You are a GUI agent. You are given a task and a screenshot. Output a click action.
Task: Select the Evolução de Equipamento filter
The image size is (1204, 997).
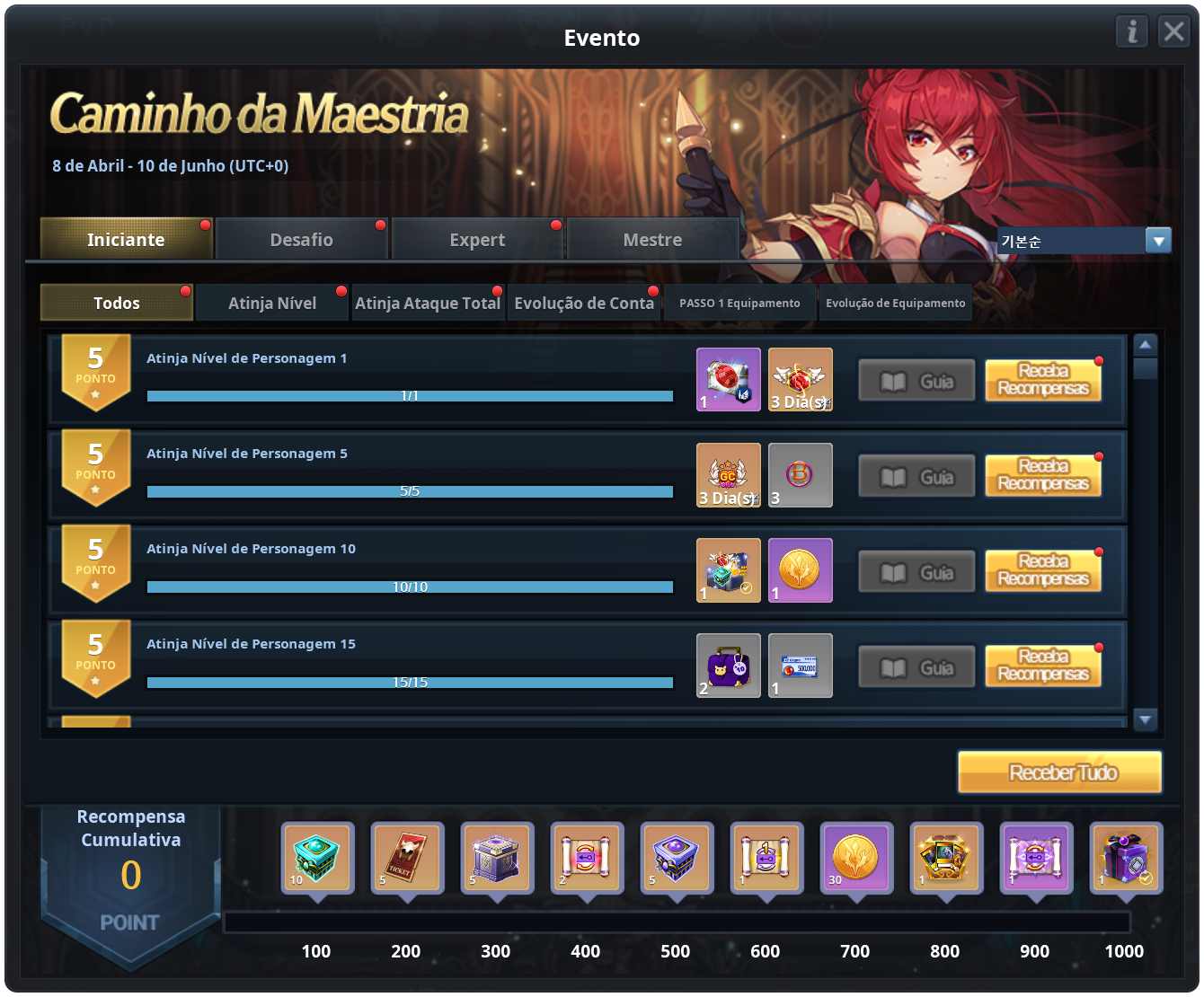[x=896, y=303]
